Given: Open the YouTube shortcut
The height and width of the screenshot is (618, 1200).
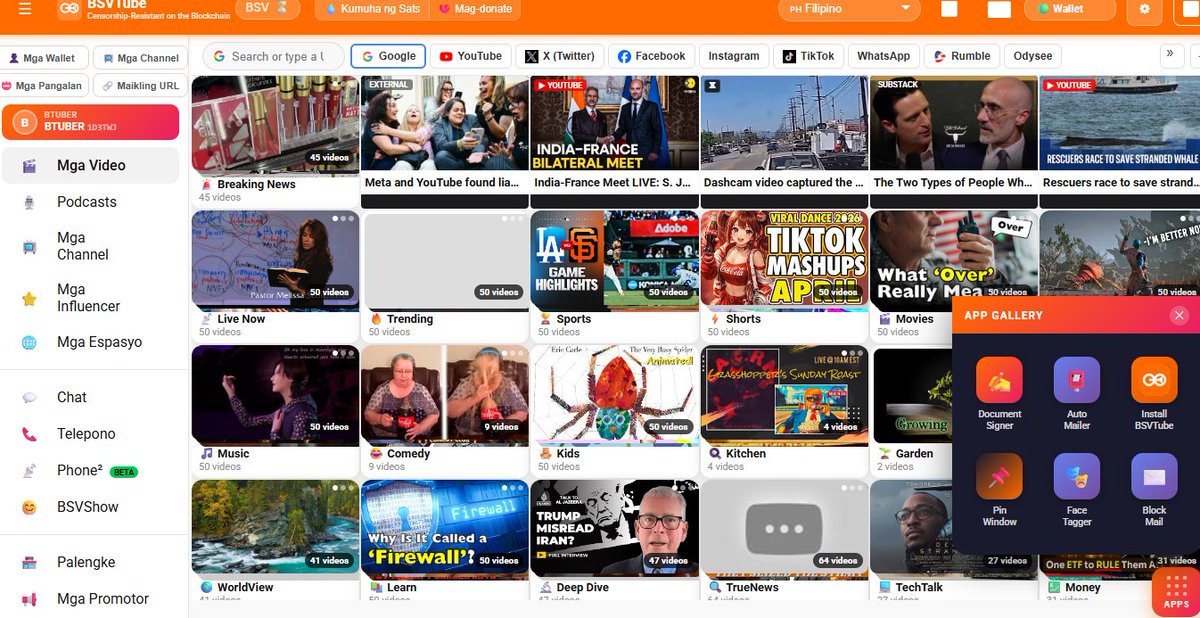Looking at the screenshot, I should pyautogui.click(x=471, y=56).
